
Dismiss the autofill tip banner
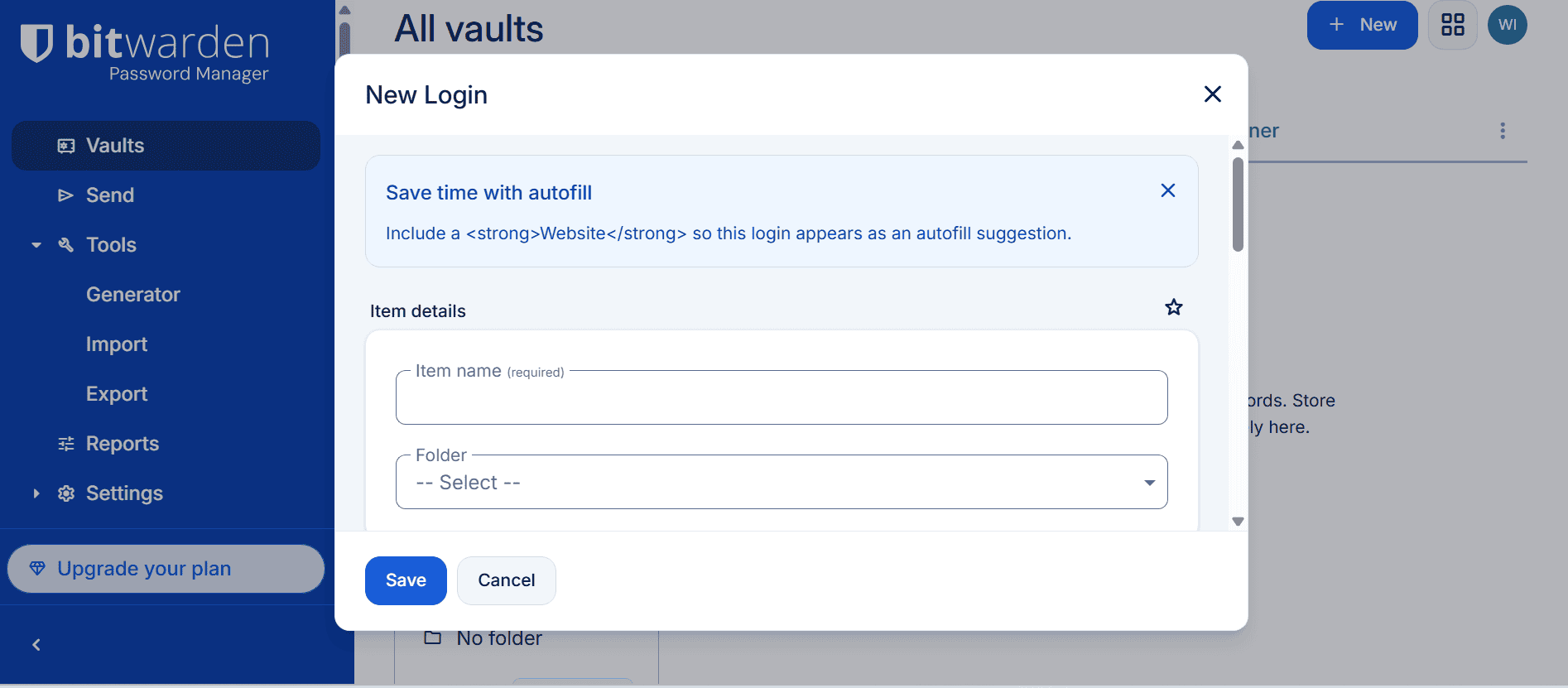[x=1168, y=190]
